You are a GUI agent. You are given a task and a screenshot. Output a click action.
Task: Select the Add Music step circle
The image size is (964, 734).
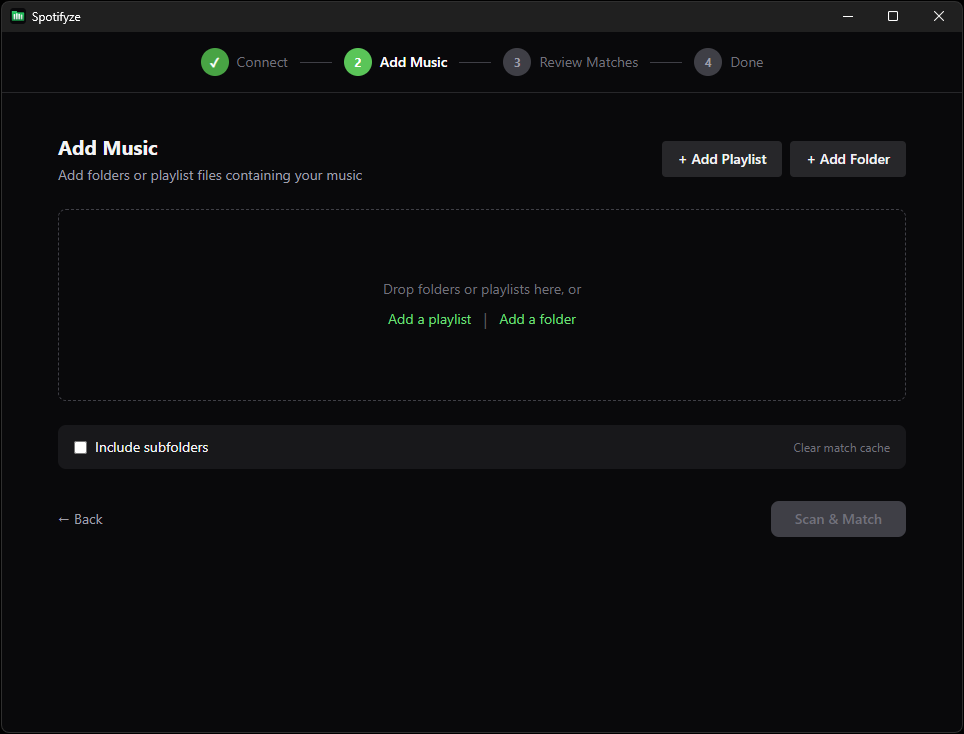coord(358,62)
